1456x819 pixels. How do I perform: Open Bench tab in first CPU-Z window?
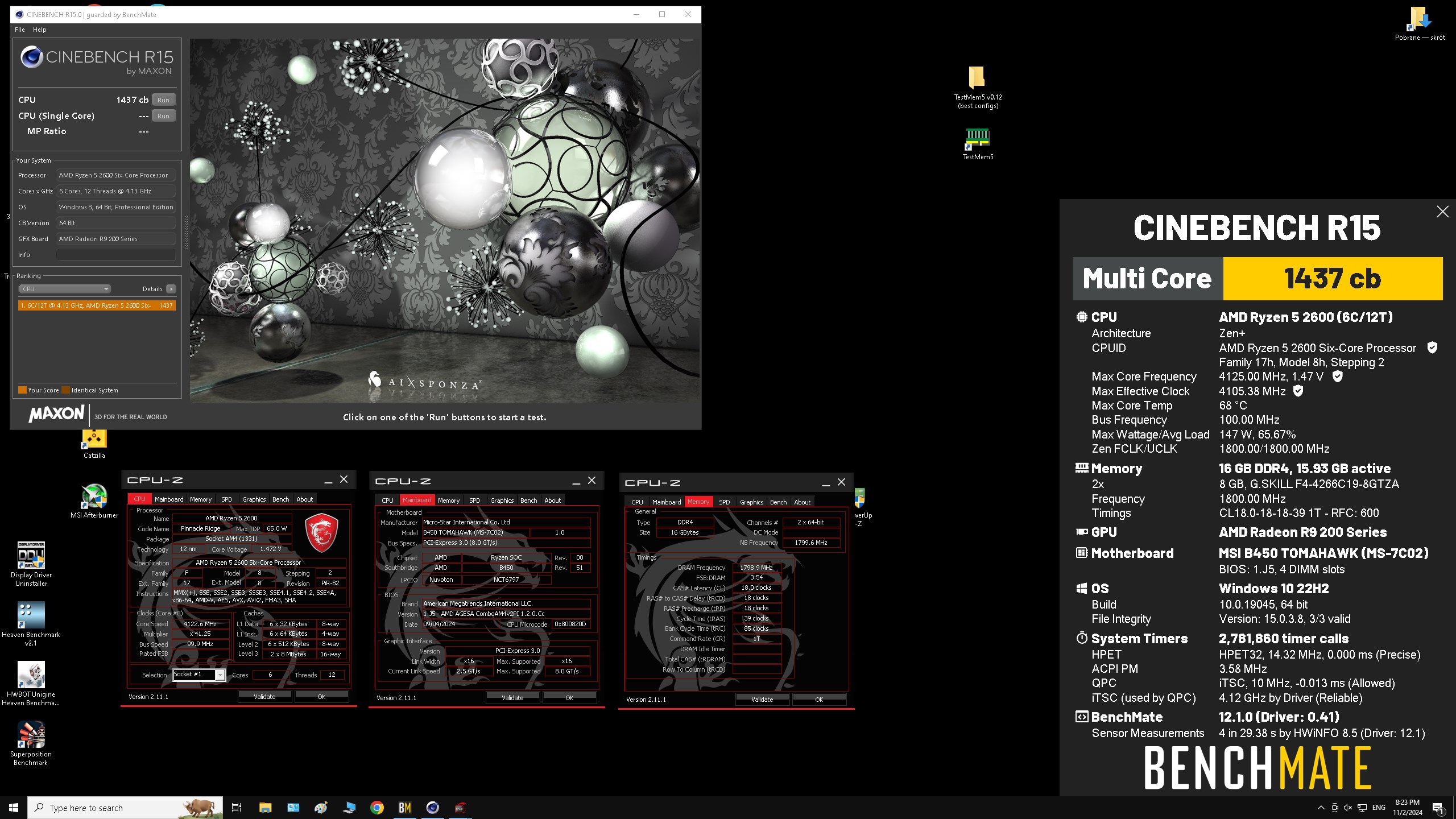tap(281, 499)
